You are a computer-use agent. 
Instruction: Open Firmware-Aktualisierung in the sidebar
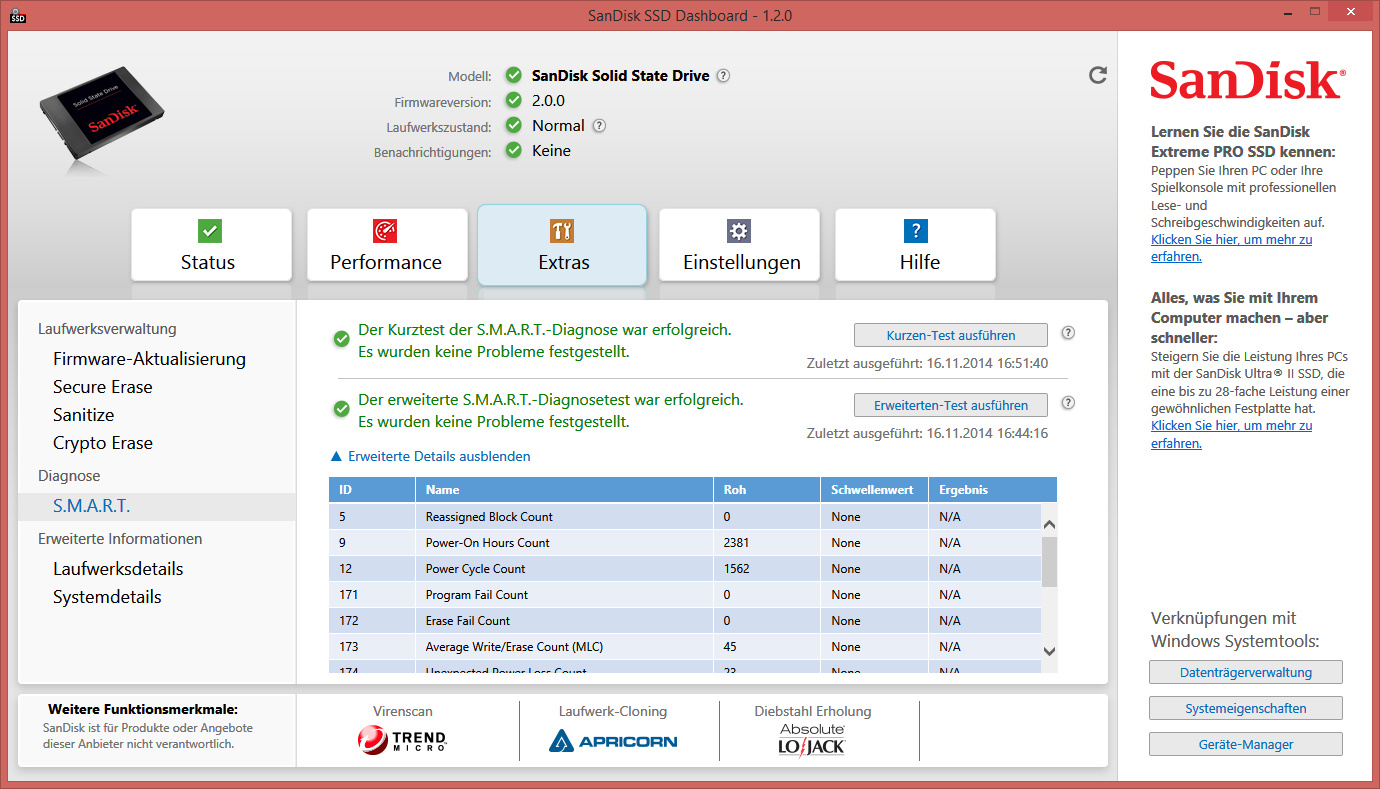149,359
